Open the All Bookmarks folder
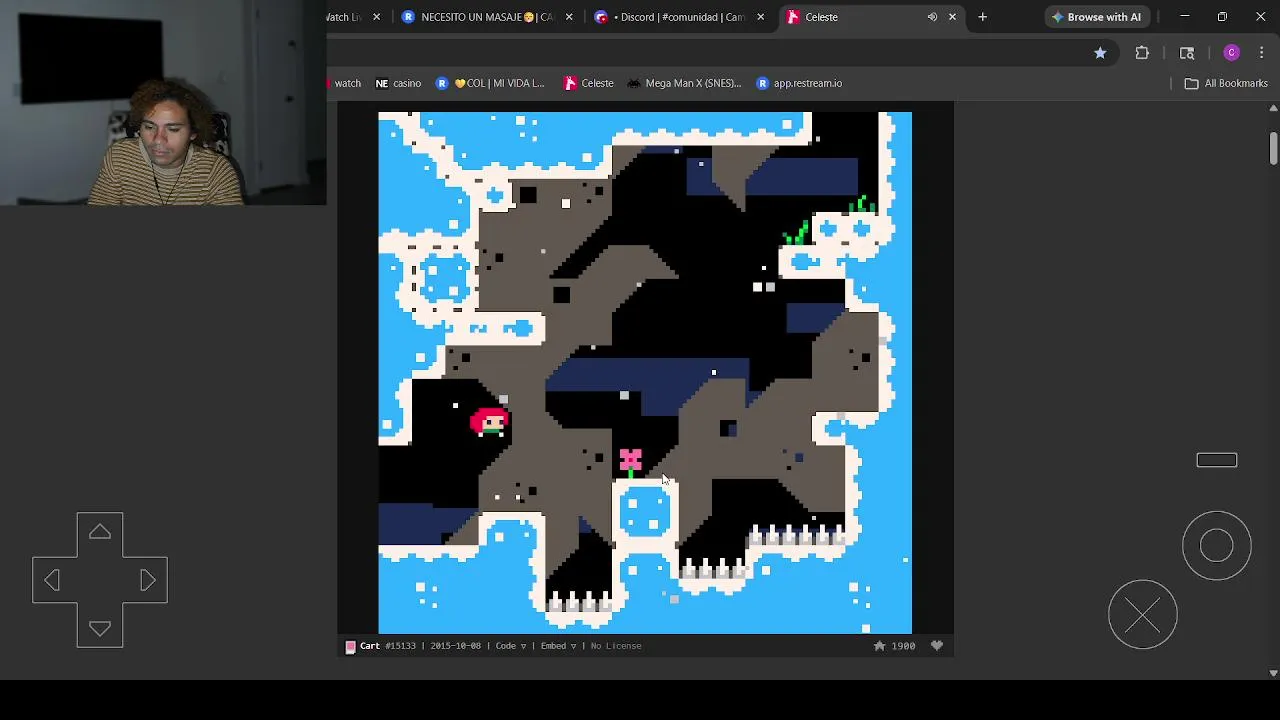Viewport: 1280px width, 720px height. (1226, 83)
